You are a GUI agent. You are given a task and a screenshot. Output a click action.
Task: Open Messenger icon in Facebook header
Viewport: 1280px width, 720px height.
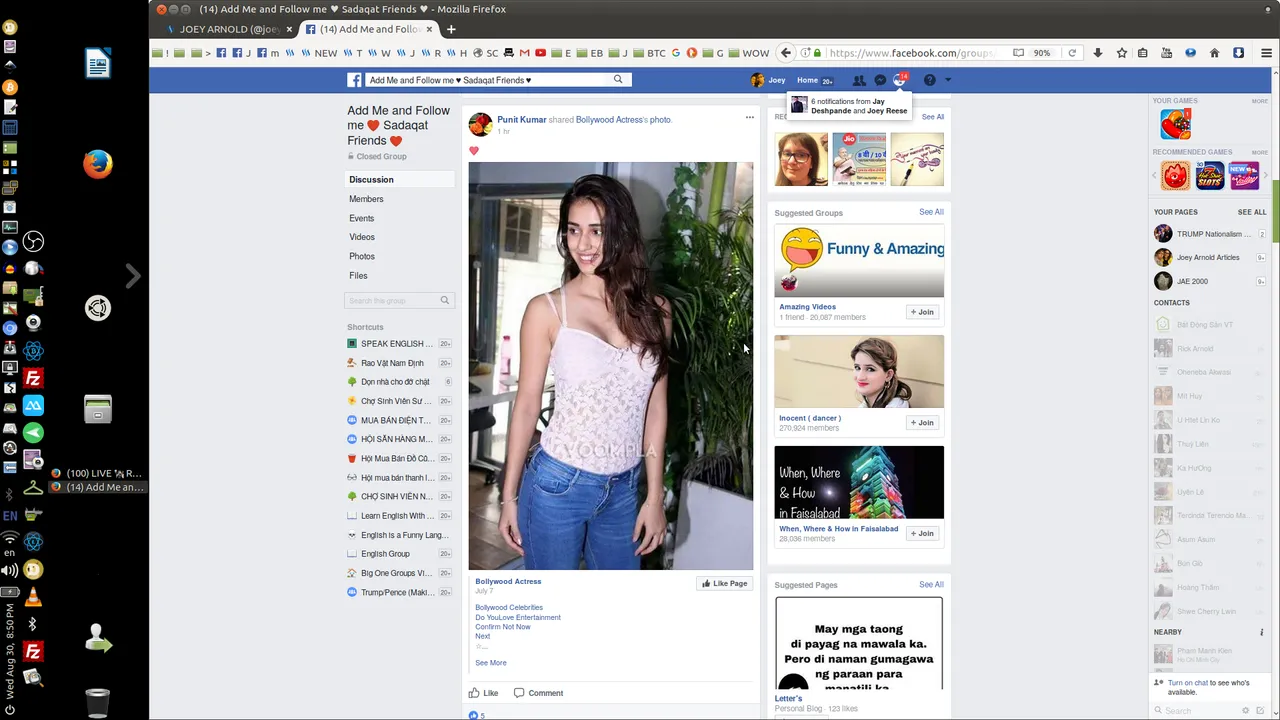(x=880, y=80)
